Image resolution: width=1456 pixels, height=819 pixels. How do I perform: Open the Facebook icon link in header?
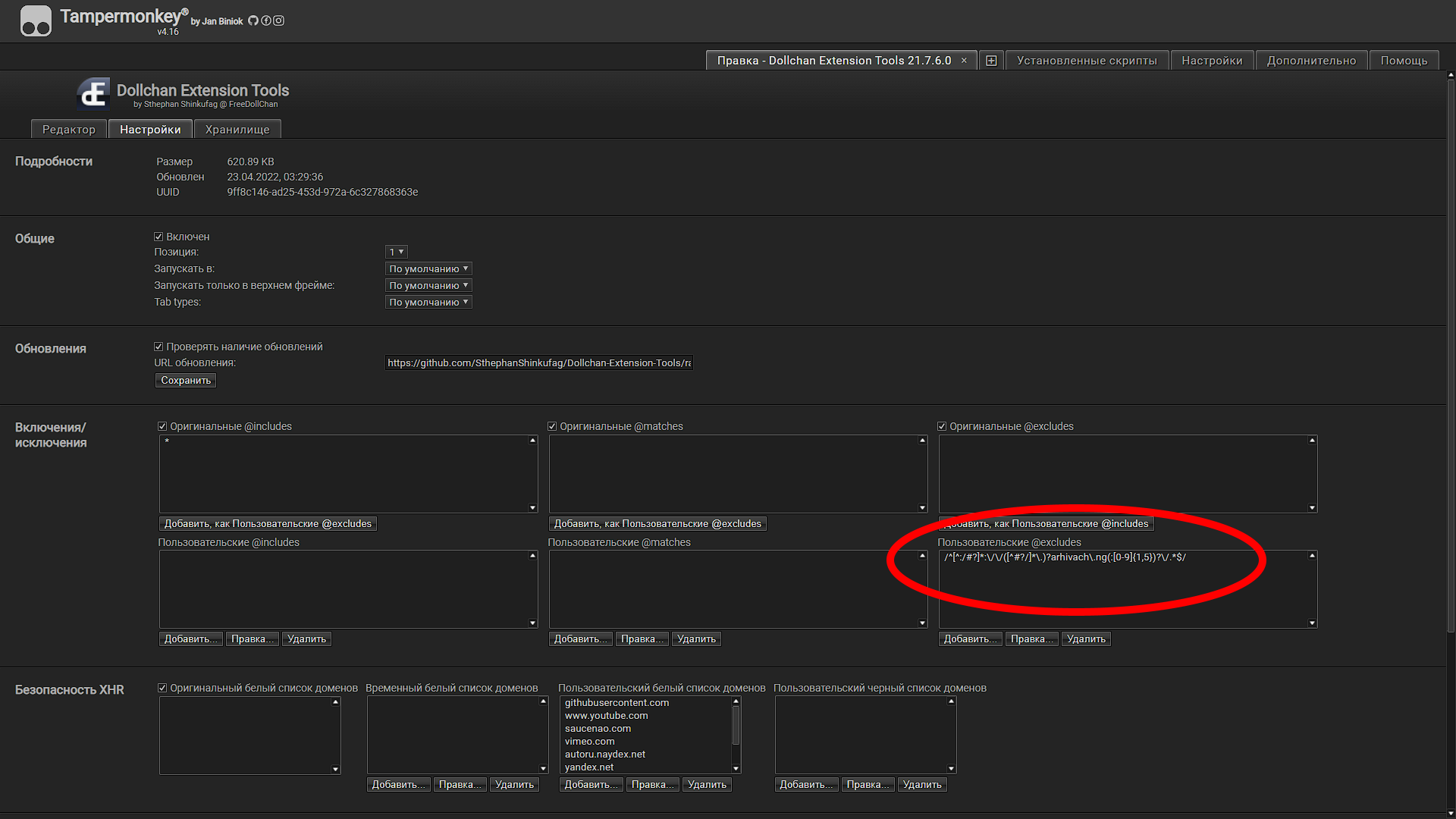pos(266,20)
